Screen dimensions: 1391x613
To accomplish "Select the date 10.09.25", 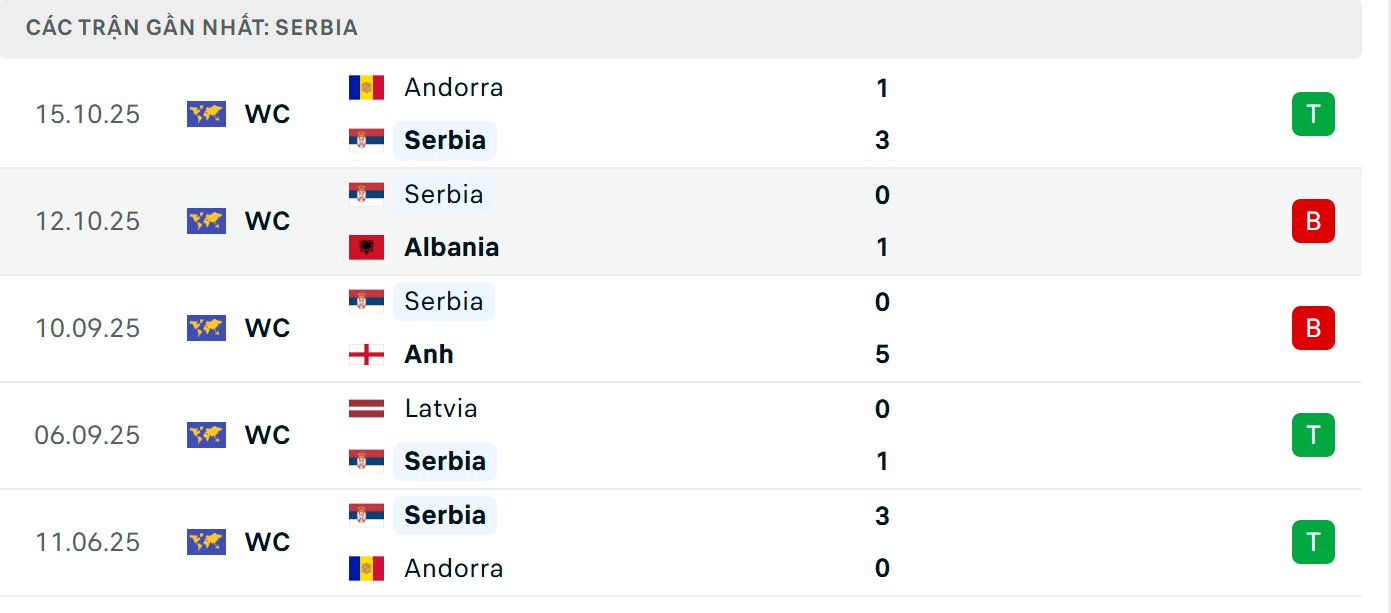I will 89,328.
